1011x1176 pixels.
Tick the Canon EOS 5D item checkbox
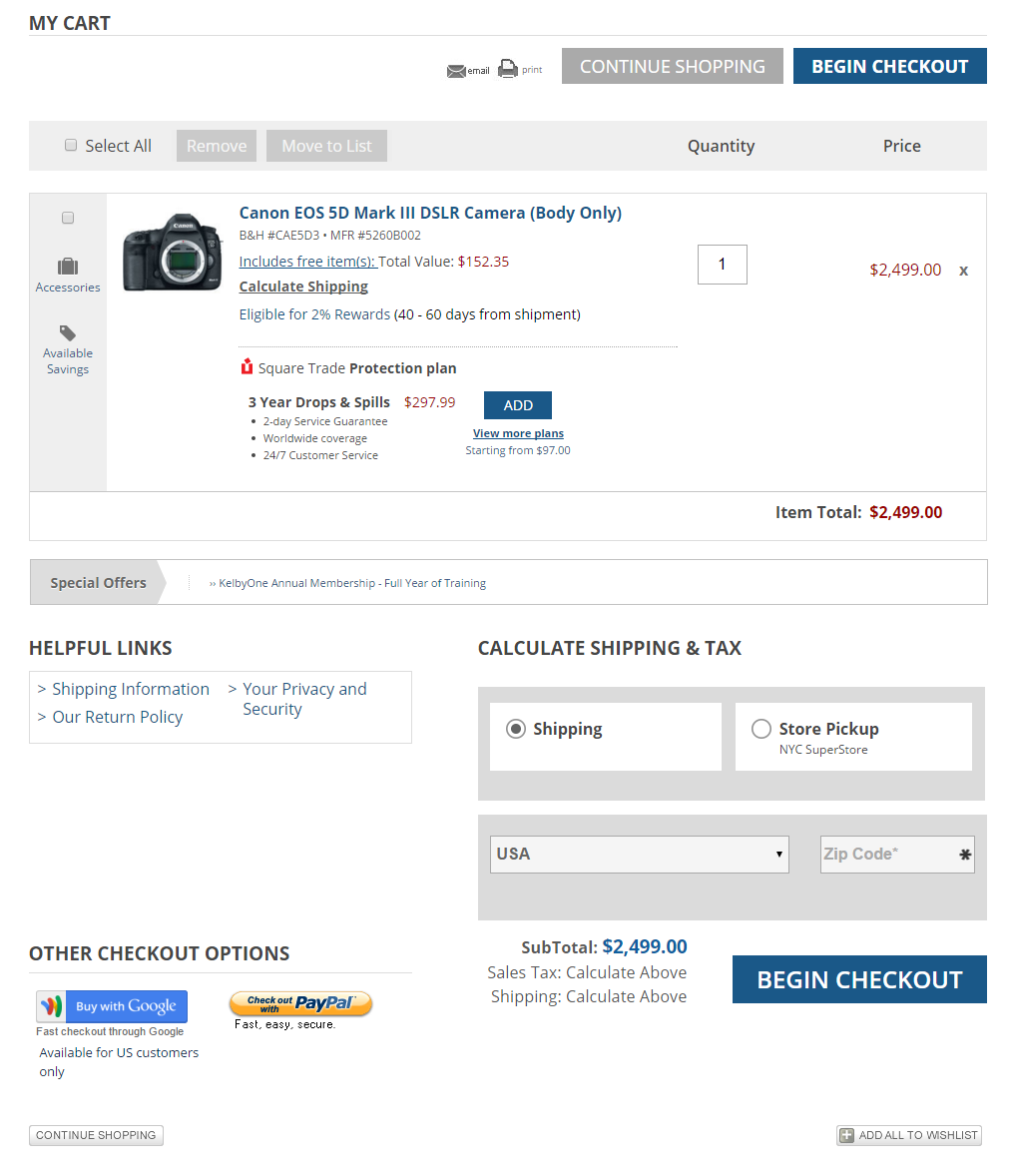[68, 218]
